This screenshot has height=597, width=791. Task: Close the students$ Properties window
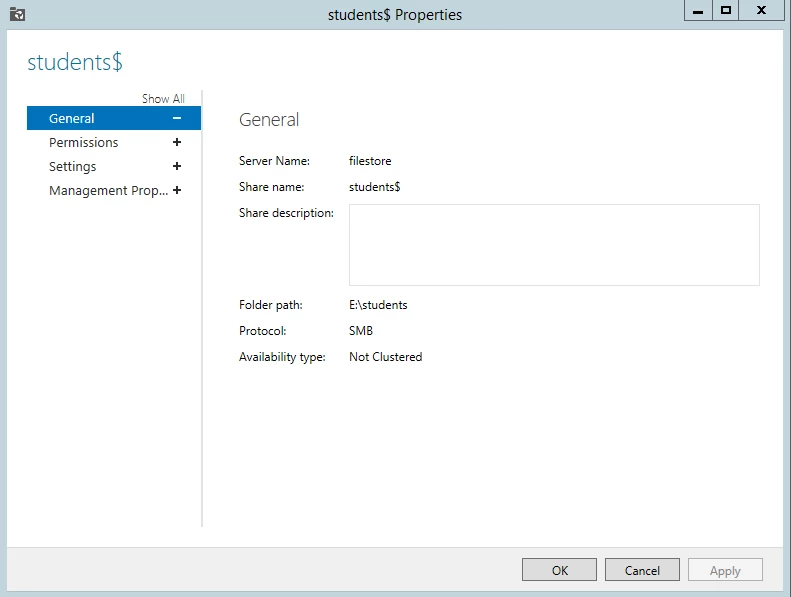(762, 11)
